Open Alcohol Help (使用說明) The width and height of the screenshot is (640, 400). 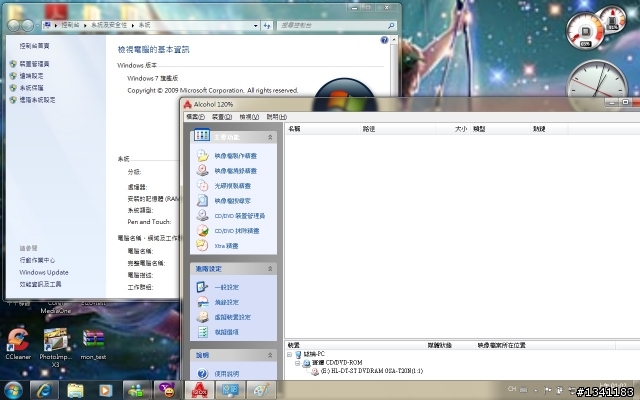coord(227,373)
